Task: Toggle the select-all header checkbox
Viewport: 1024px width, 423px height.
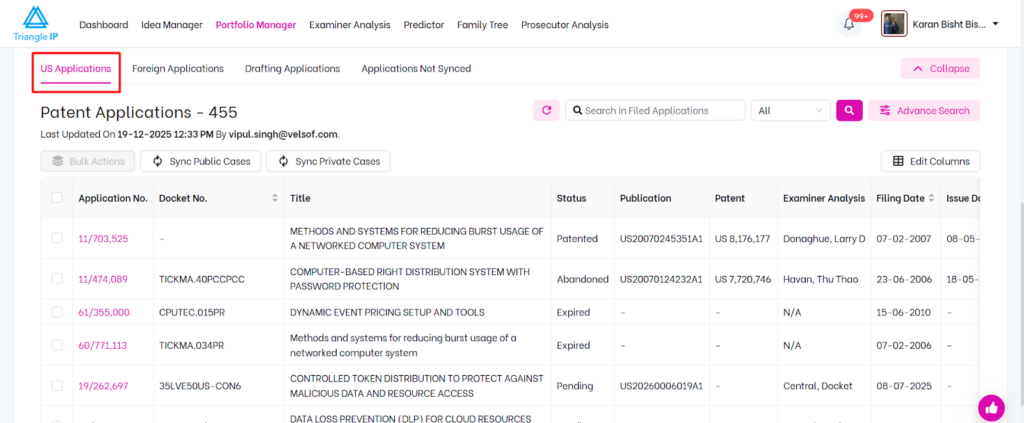Action: 57,198
